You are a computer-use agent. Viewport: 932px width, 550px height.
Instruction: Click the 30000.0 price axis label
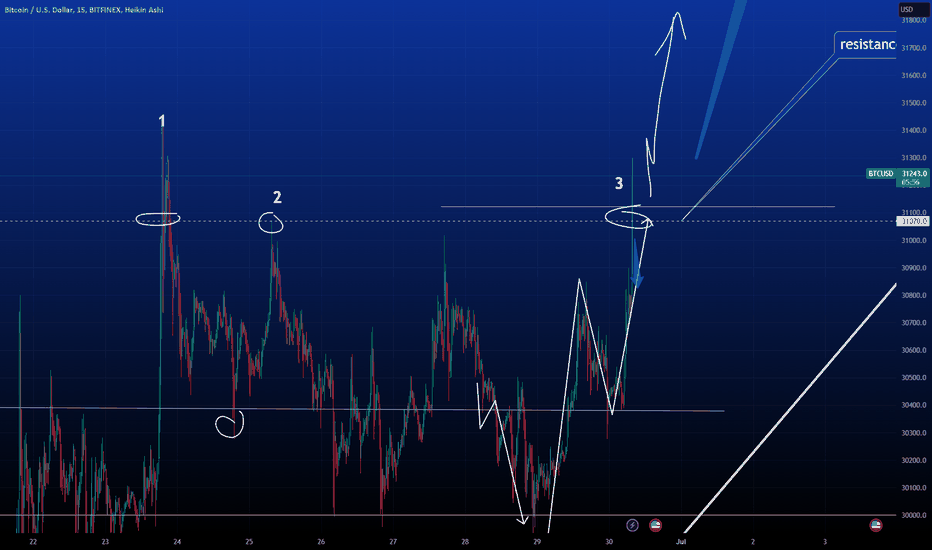(914, 516)
